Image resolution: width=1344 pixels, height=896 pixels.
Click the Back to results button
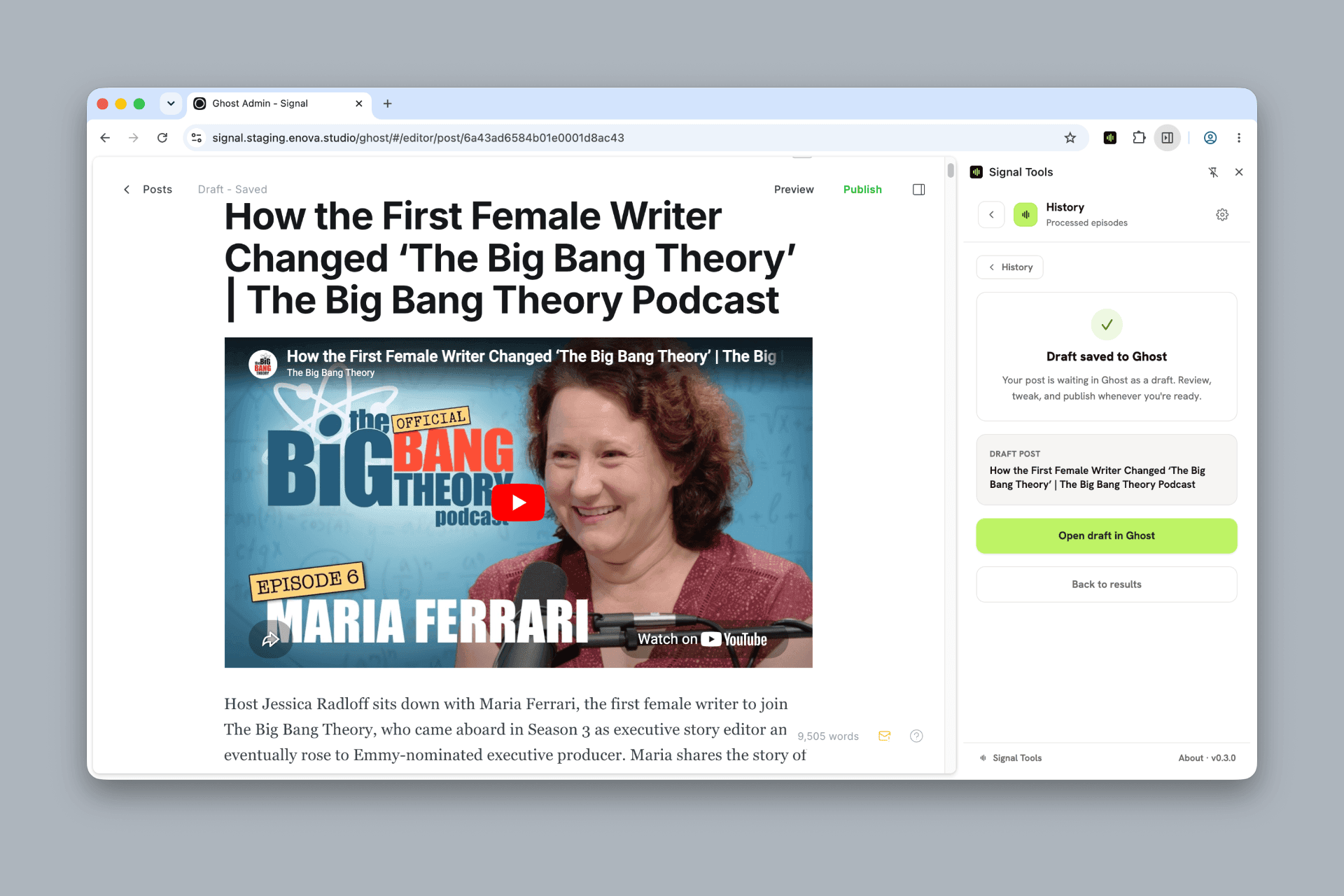[x=1106, y=584]
